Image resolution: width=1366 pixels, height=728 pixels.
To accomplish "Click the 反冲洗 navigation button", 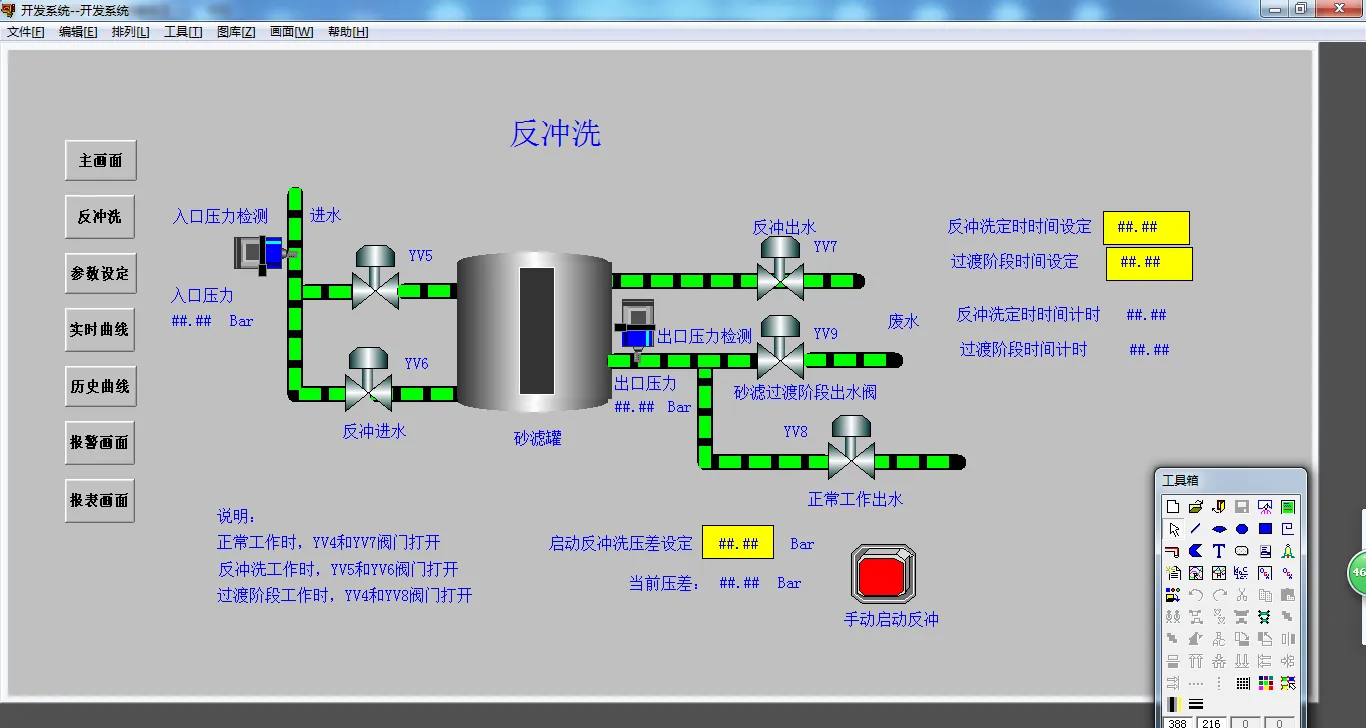I will click(x=99, y=216).
